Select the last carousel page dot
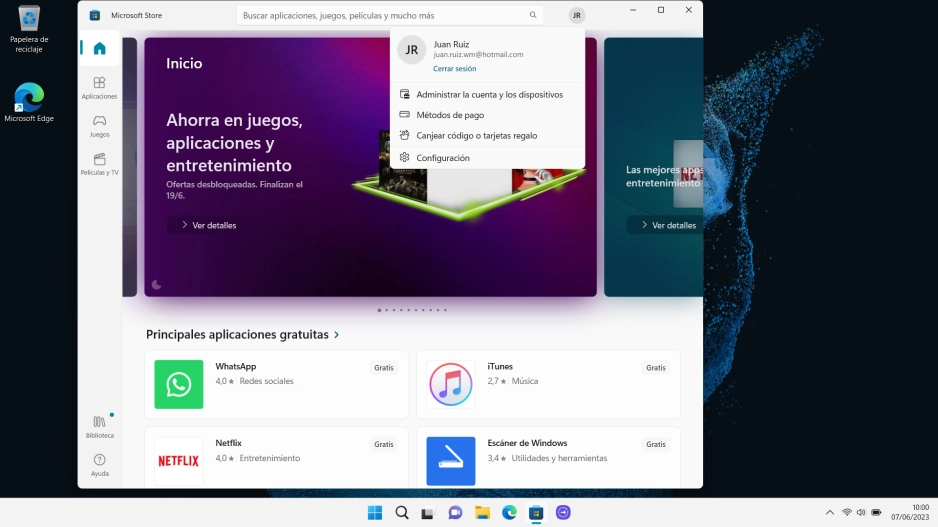This screenshot has height=527, width=938. point(445,310)
